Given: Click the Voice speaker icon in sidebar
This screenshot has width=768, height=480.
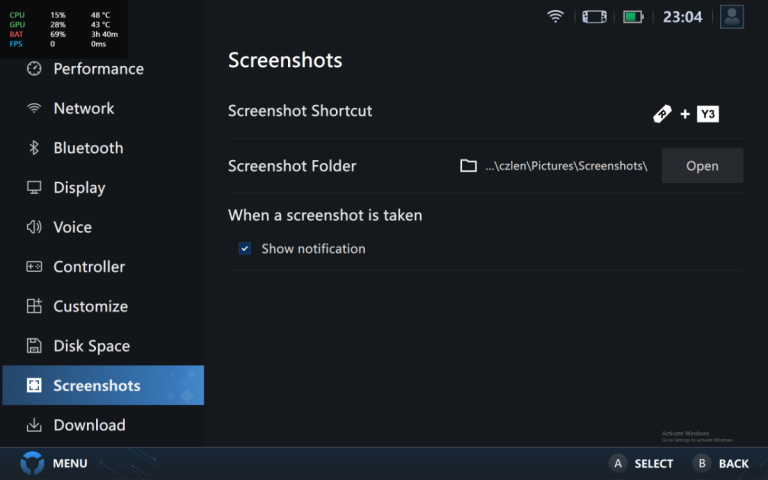Looking at the screenshot, I should pyautogui.click(x=34, y=227).
